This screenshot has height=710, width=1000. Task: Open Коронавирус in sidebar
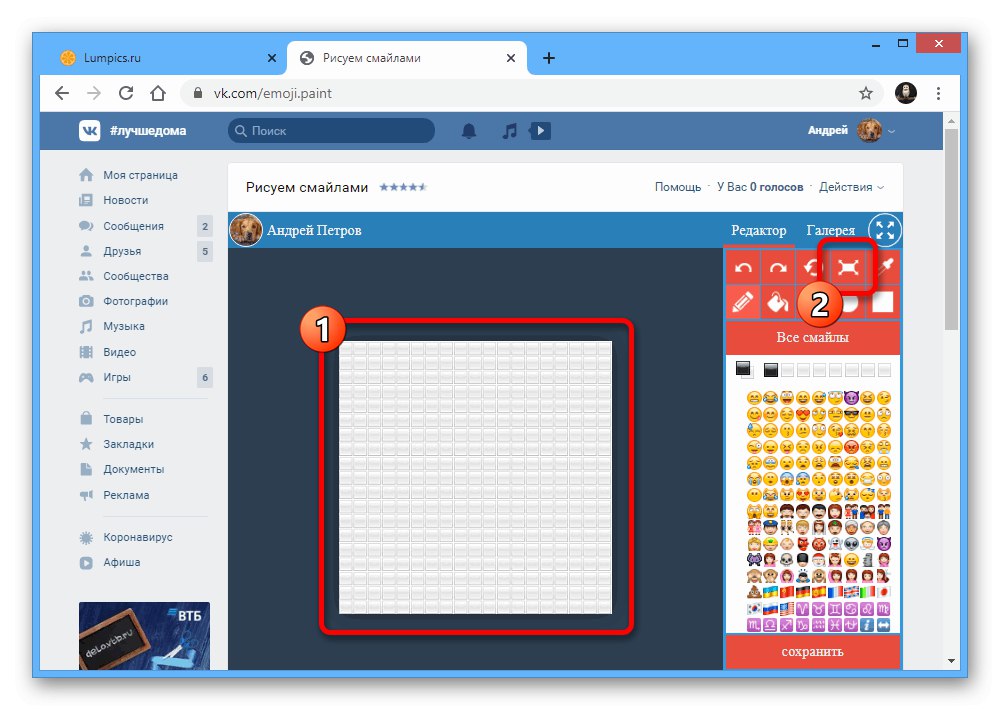[138, 537]
